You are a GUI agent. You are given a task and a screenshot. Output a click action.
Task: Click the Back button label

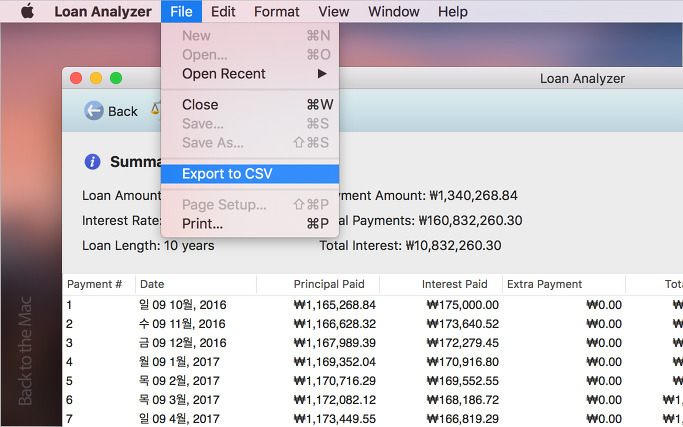(x=123, y=112)
